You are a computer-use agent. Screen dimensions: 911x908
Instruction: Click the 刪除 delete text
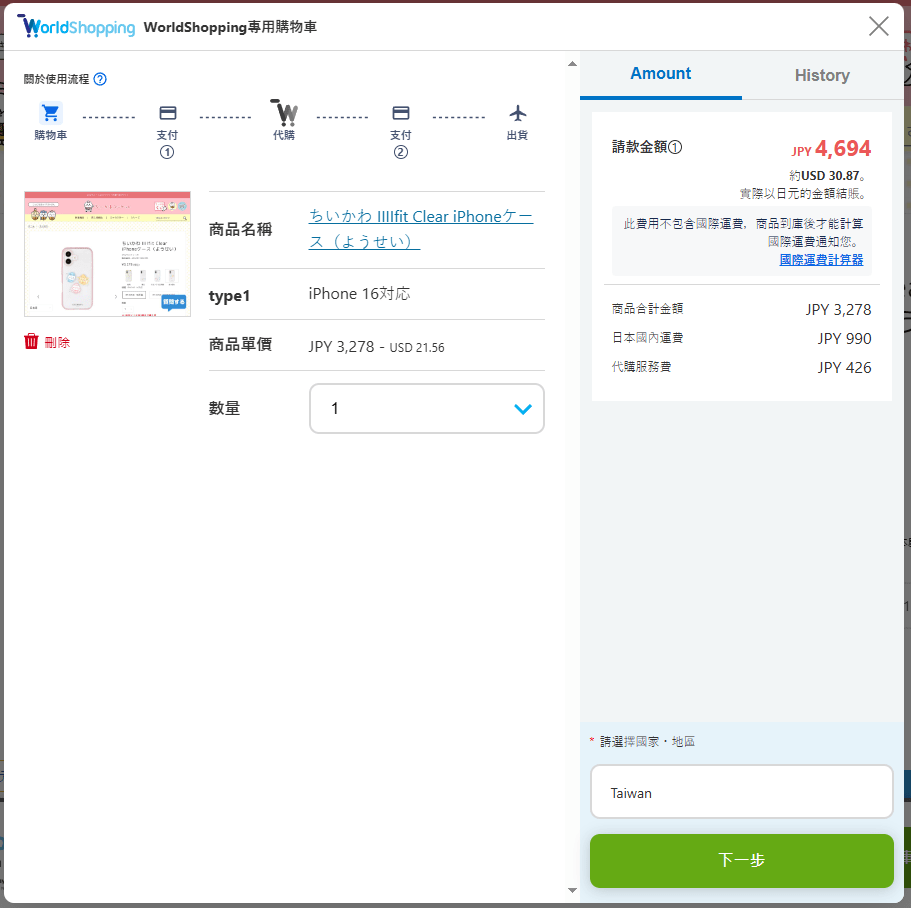[x=58, y=342]
